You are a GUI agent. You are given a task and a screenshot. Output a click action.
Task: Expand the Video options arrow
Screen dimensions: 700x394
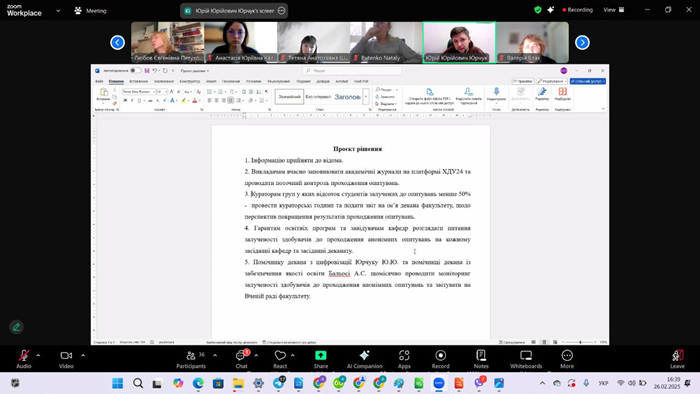(83, 356)
